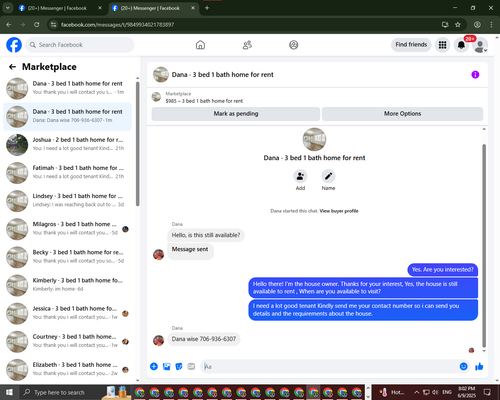This screenshot has height=400, width=500.
Task: Open Jessica conversation
Action: [x=67, y=313]
